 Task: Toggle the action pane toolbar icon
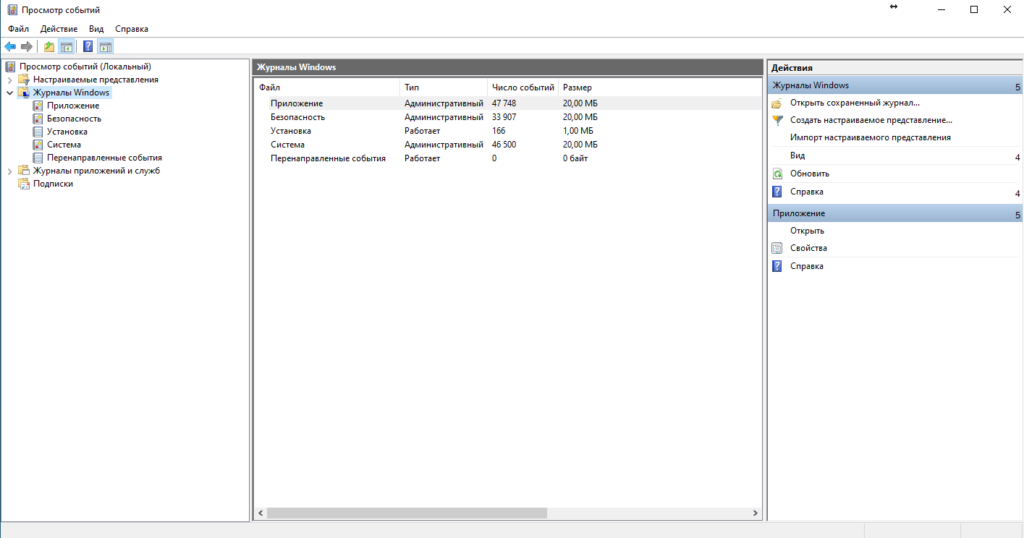coord(105,46)
